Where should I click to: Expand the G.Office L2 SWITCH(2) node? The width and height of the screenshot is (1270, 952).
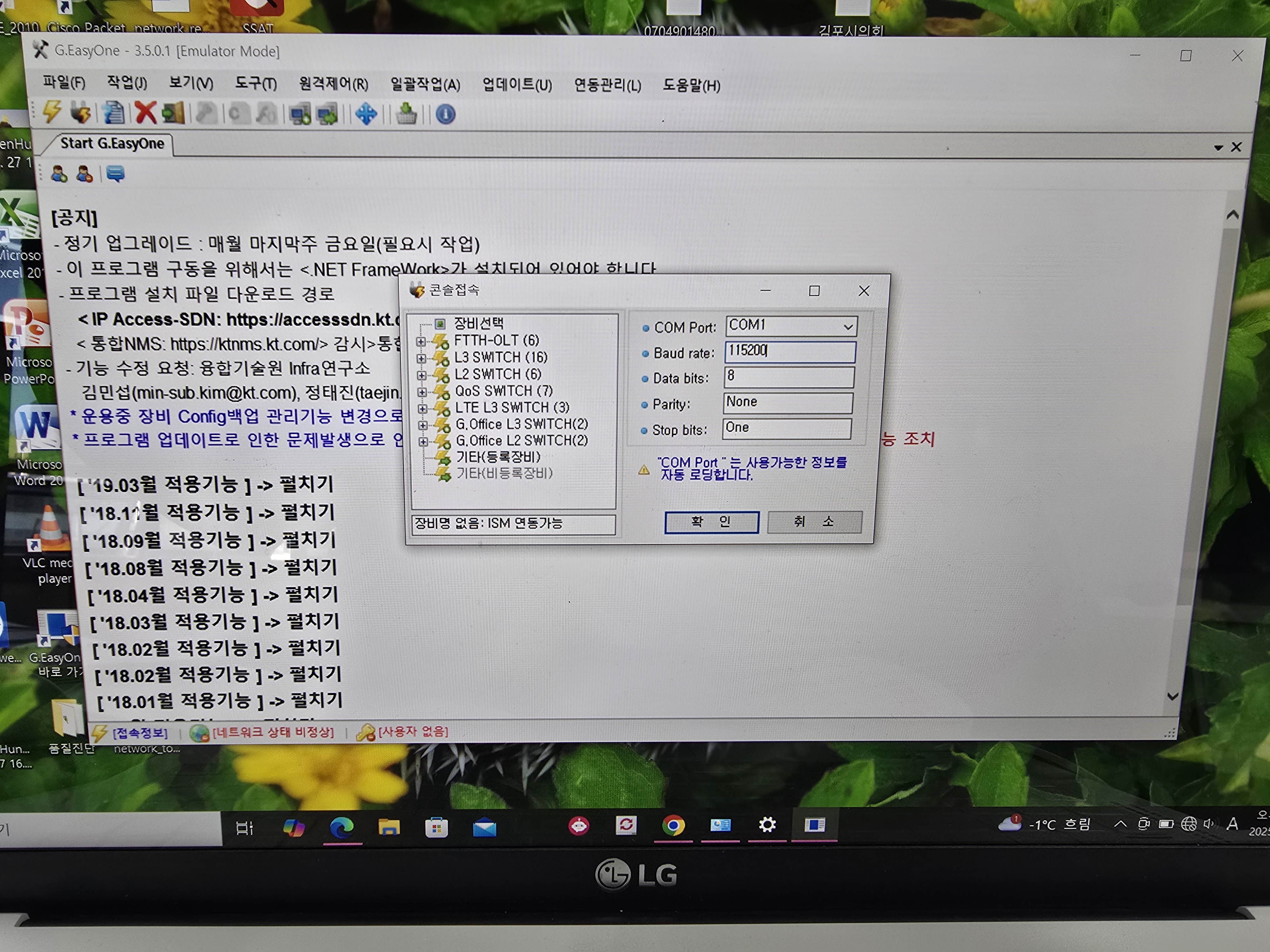click(x=423, y=441)
